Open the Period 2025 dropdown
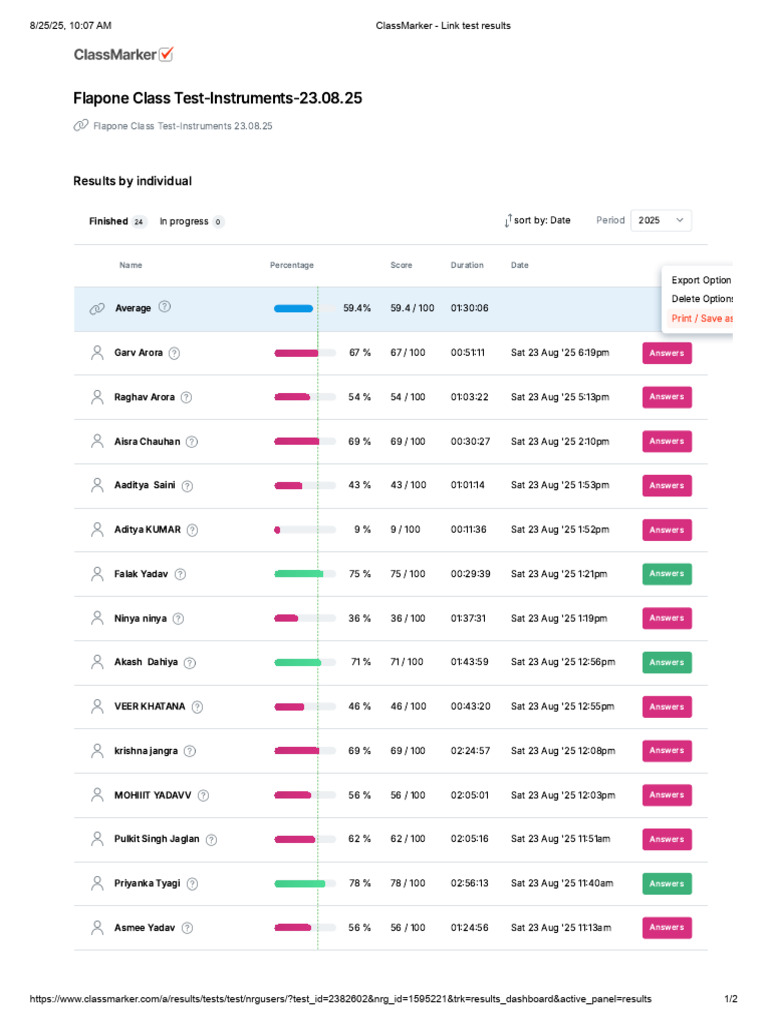 [x=661, y=220]
